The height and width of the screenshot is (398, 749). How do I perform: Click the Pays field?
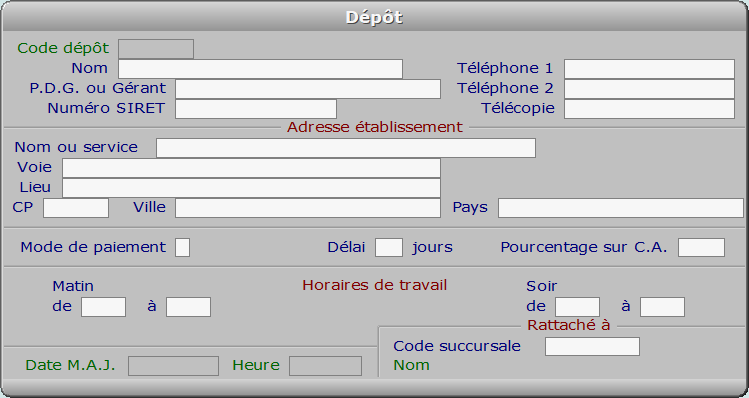click(621, 208)
